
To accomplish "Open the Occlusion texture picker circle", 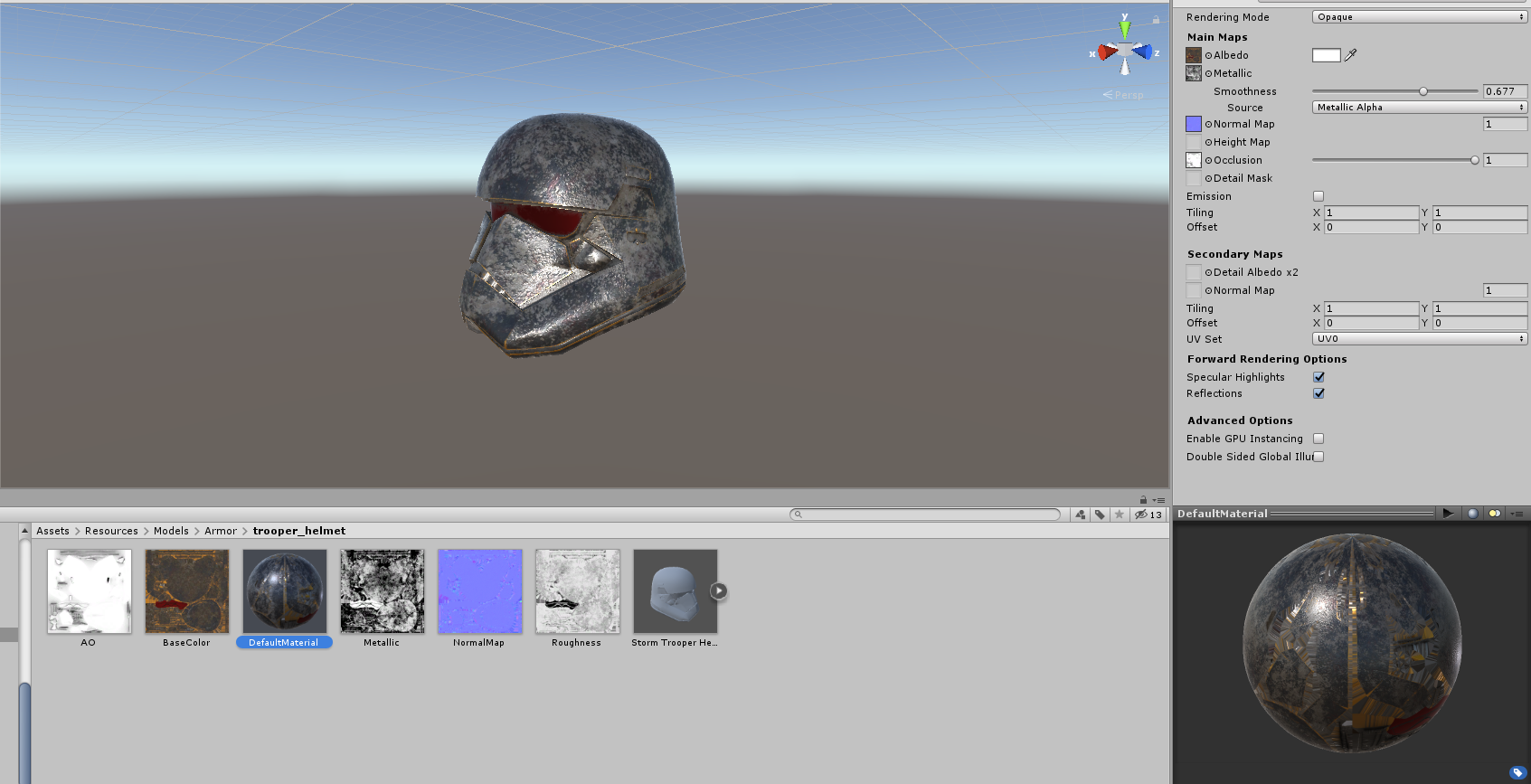I will [1208, 161].
